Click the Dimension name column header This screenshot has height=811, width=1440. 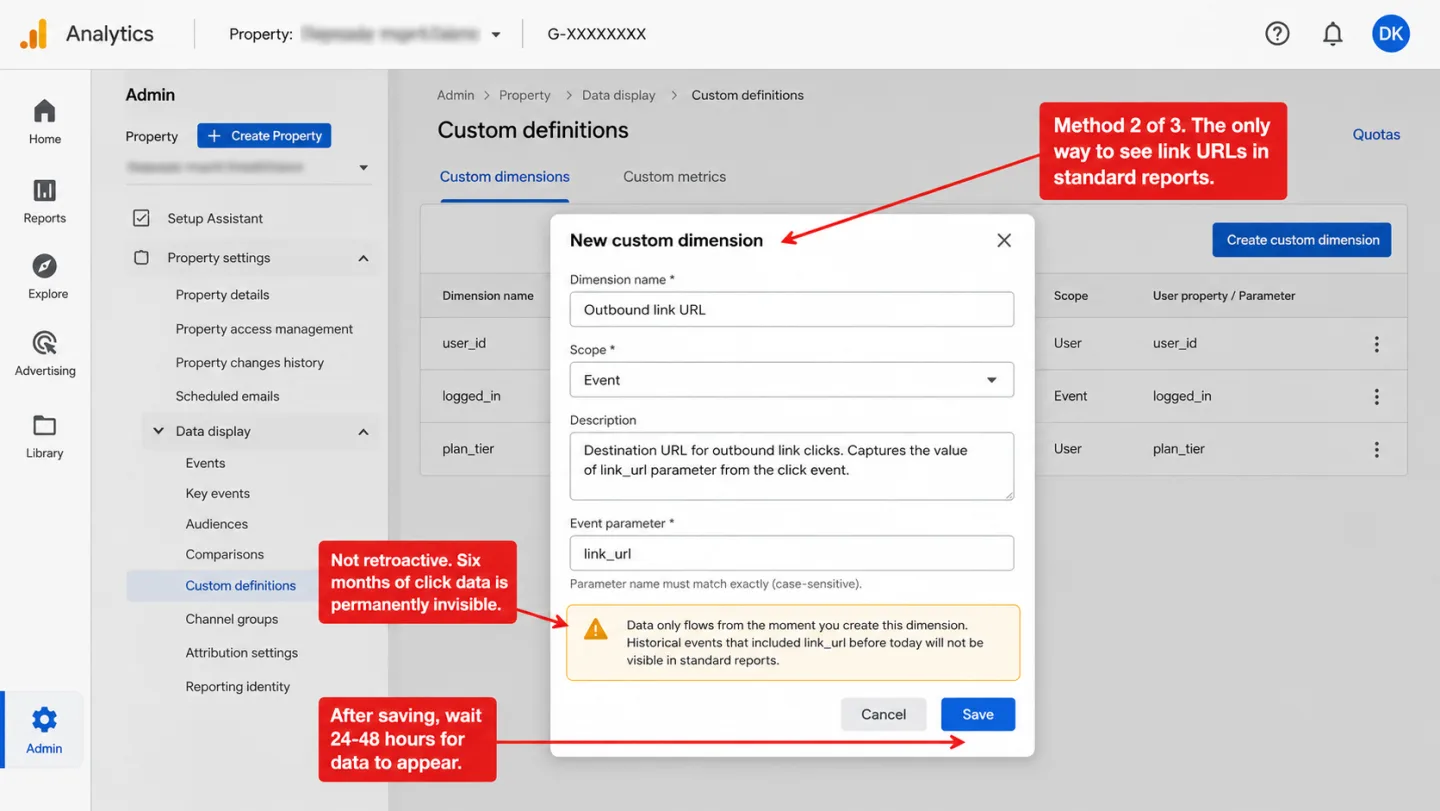487,296
